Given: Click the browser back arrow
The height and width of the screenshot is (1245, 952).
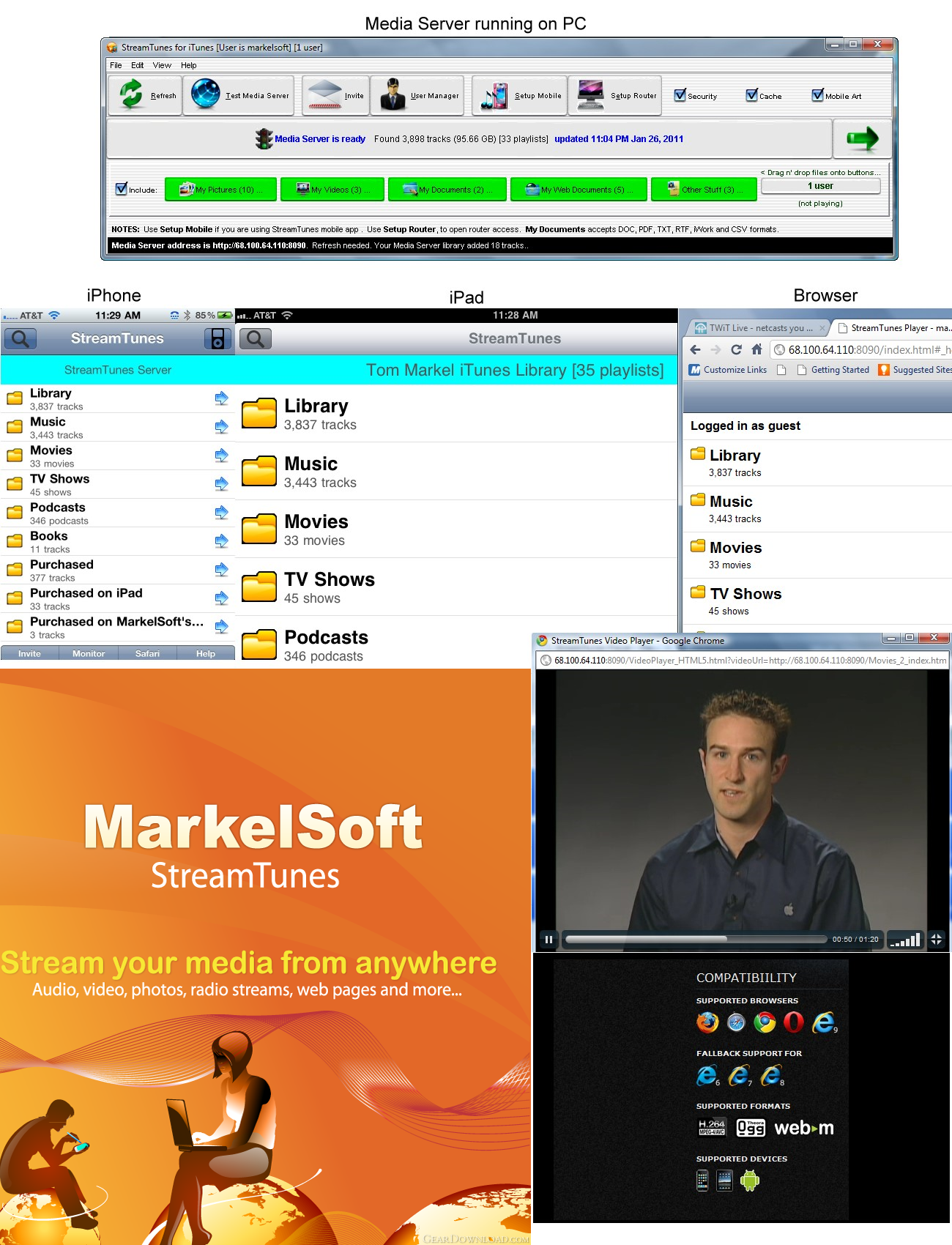Looking at the screenshot, I should [x=696, y=349].
